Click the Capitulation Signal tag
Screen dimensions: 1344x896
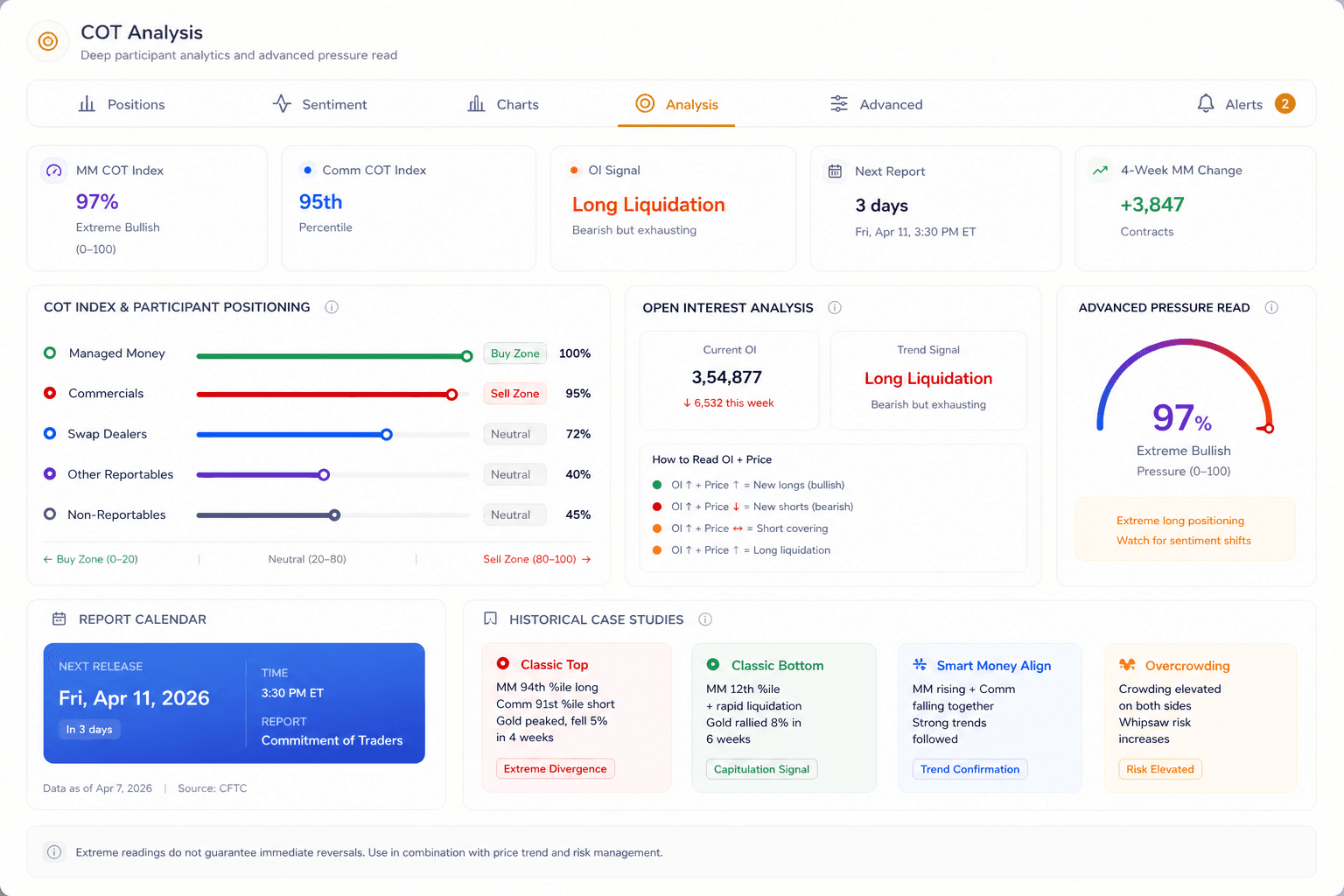tap(761, 769)
